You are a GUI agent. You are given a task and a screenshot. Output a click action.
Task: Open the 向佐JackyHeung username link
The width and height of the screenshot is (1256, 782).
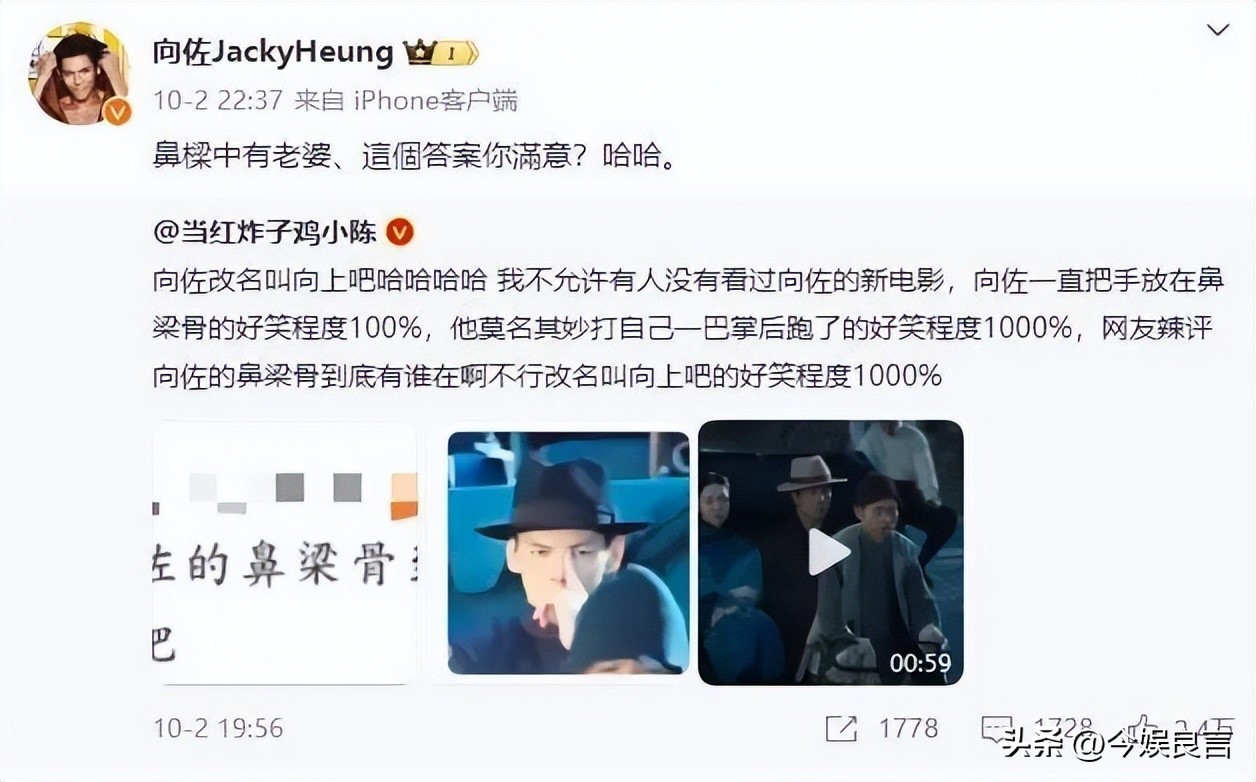tap(273, 52)
